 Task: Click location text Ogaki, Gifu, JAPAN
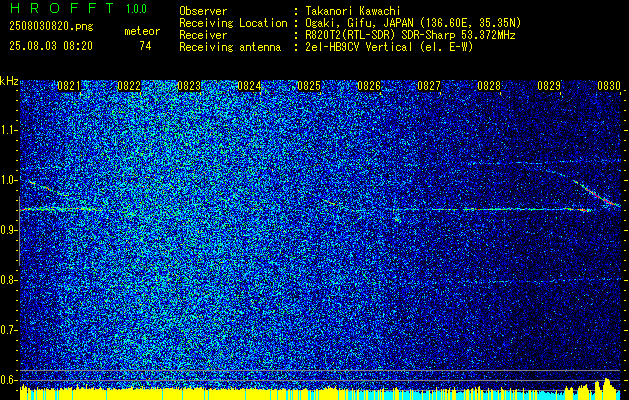[x=359, y=23]
